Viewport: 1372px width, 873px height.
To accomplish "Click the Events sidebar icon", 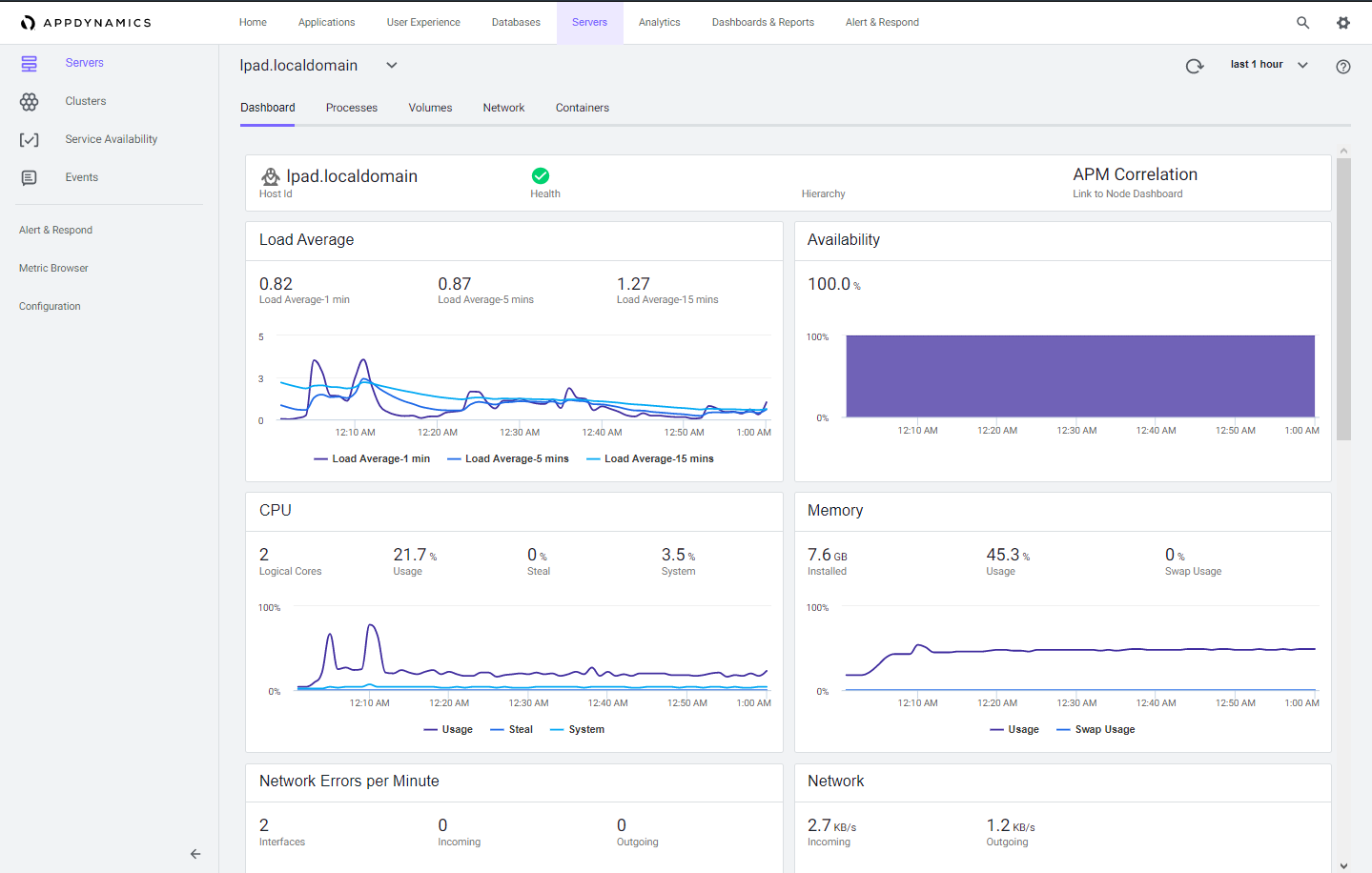I will point(30,178).
